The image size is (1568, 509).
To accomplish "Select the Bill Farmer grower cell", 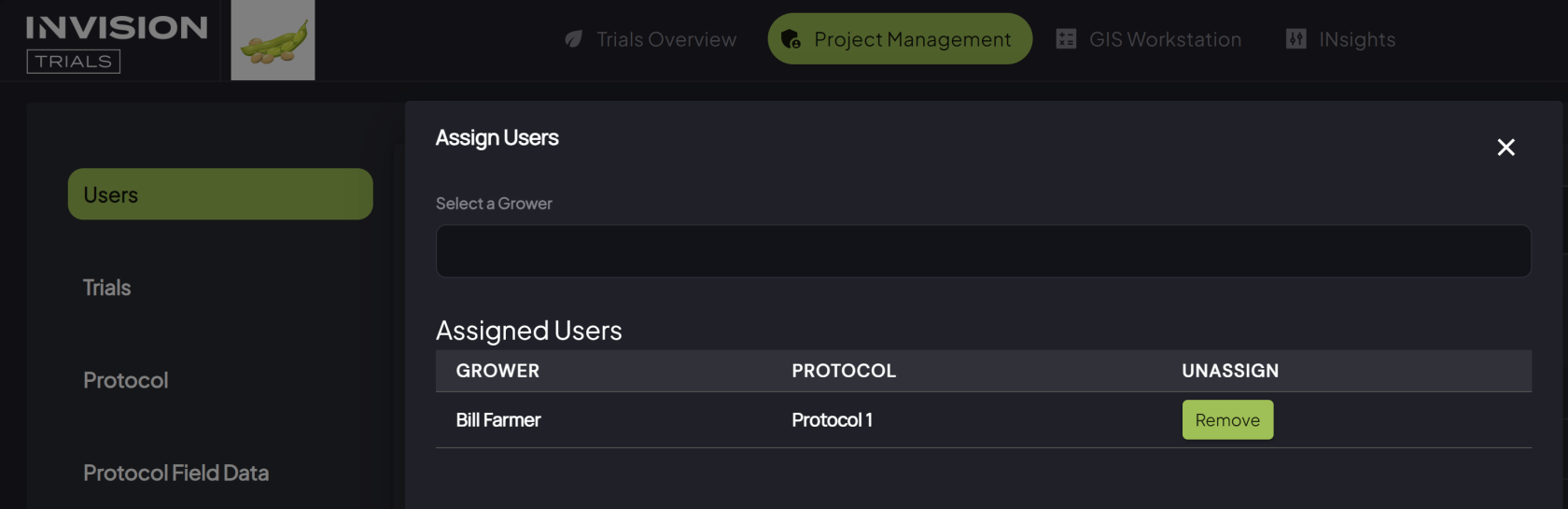I will (498, 420).
